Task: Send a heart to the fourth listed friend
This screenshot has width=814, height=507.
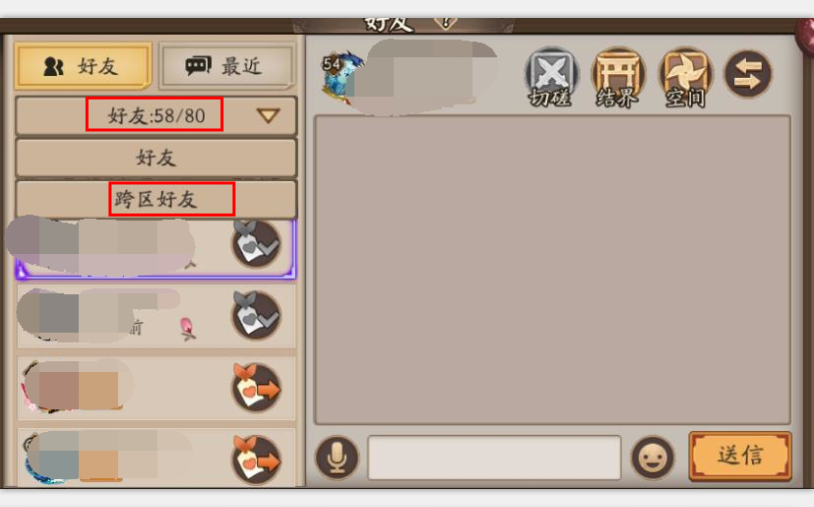Action: point(256,460)
